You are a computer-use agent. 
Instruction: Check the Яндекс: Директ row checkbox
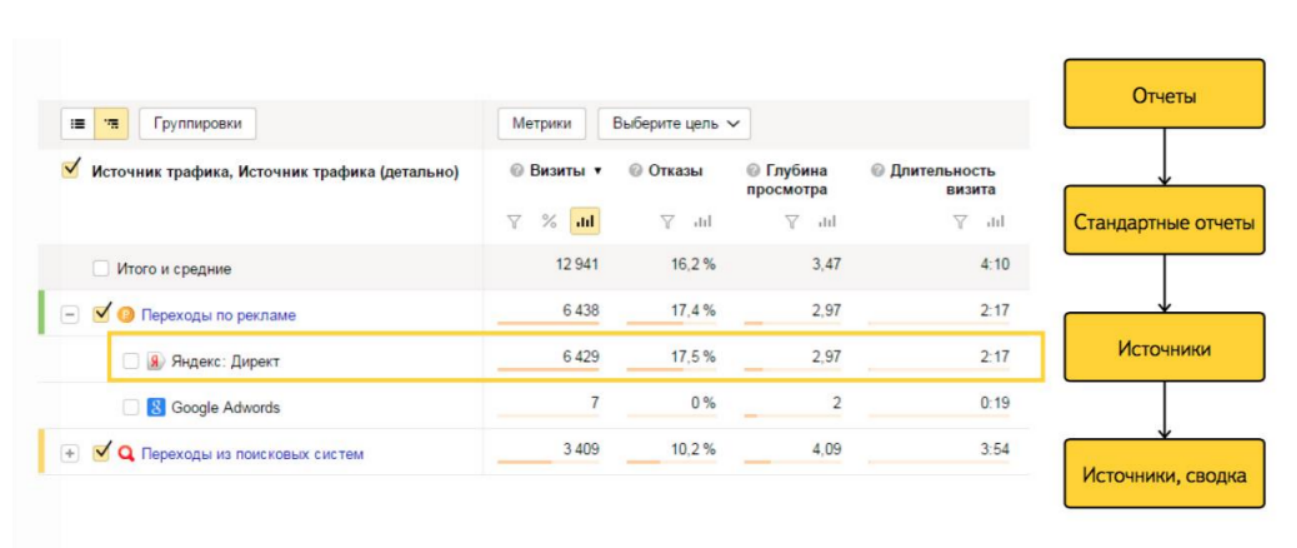point(130,362)
